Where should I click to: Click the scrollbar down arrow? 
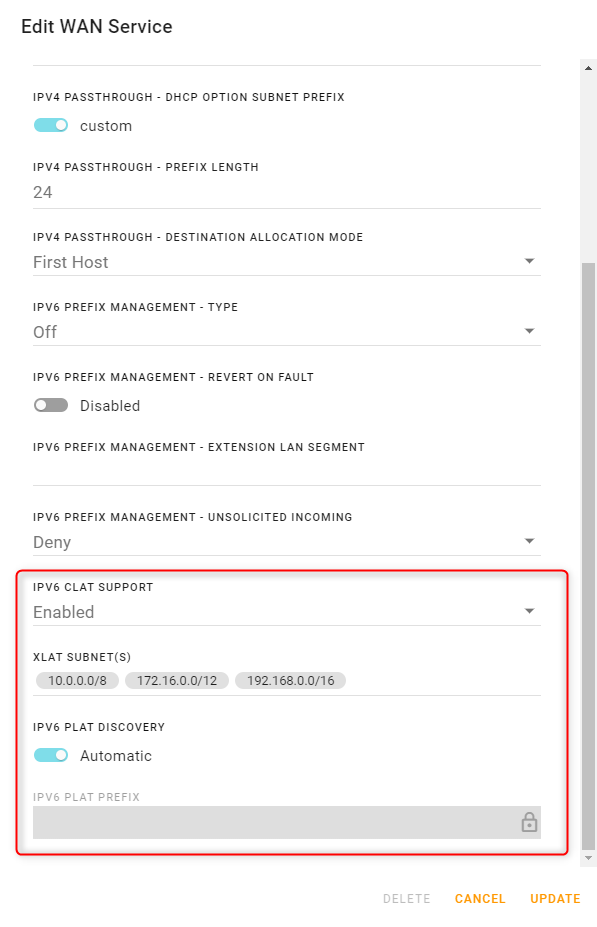click(x=588, y=858)
